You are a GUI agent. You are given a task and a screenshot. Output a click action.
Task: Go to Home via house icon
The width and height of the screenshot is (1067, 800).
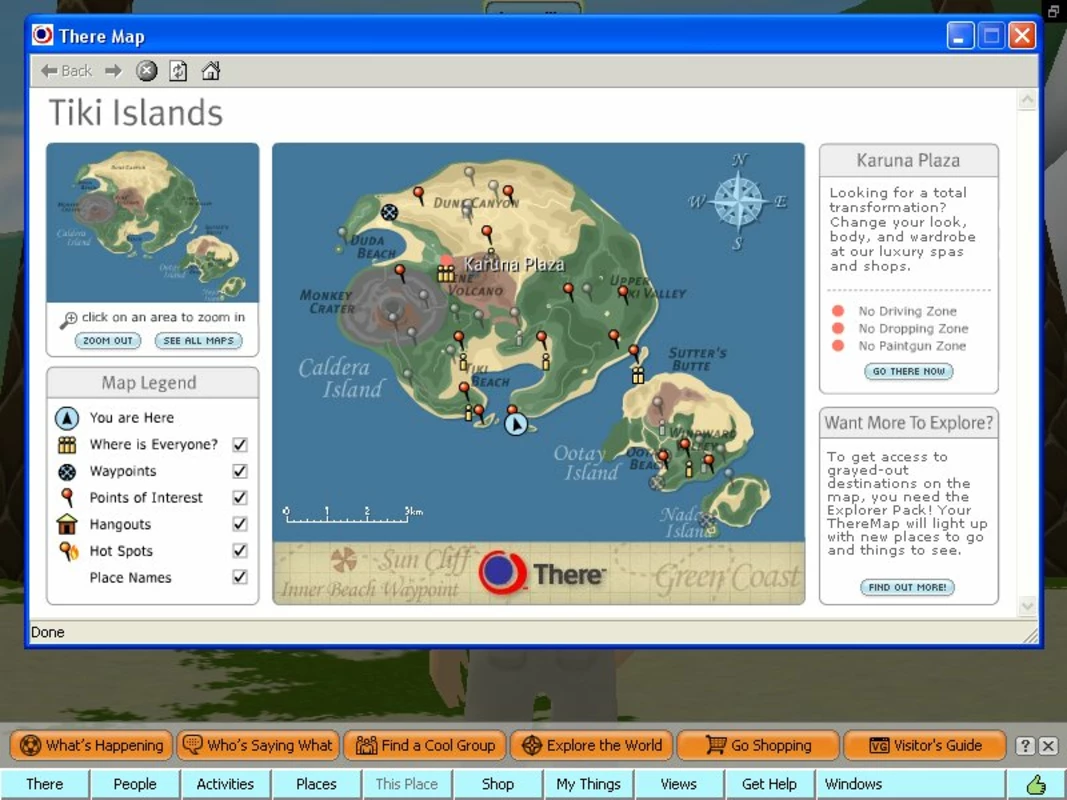(x=211, y=71)
